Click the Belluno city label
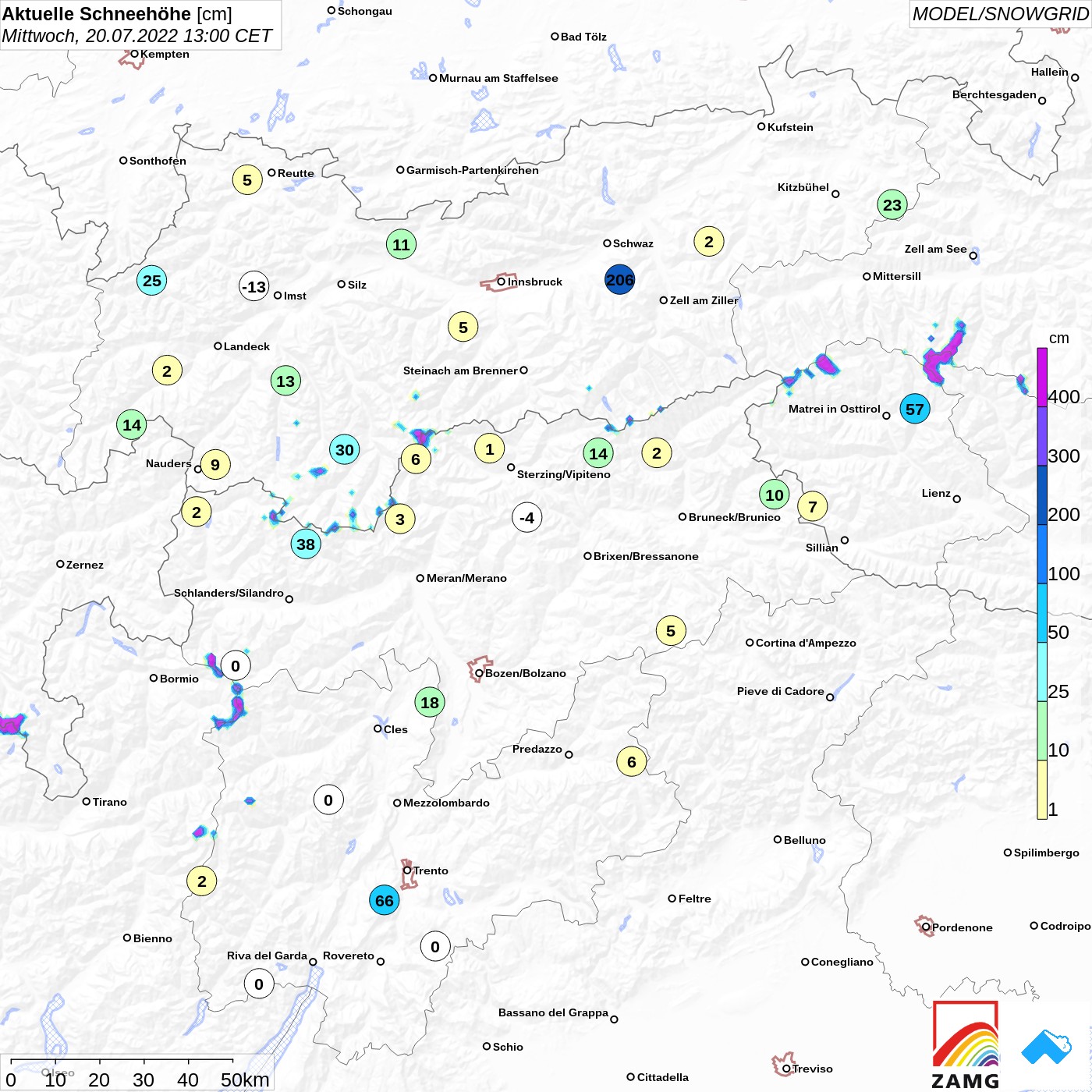 pyautogui.click(x=804, y=840)
